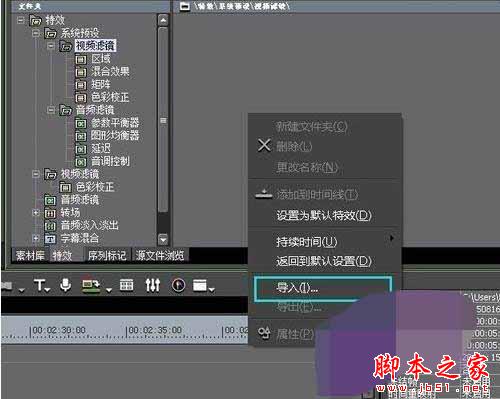
Task: Click the 音频淡入淡出 effect icon
Action: point(50,226)
